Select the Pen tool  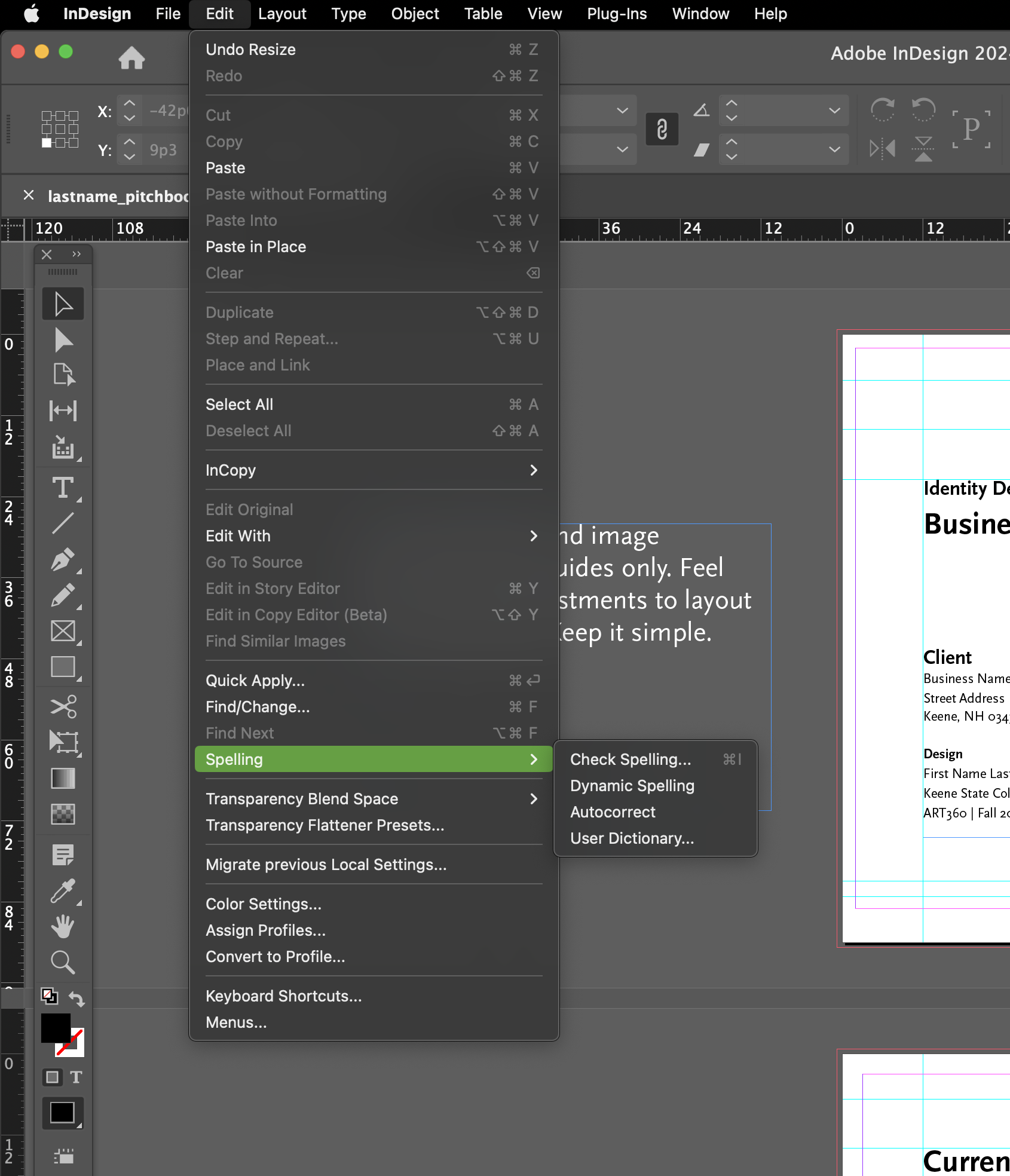pos(62,560)
